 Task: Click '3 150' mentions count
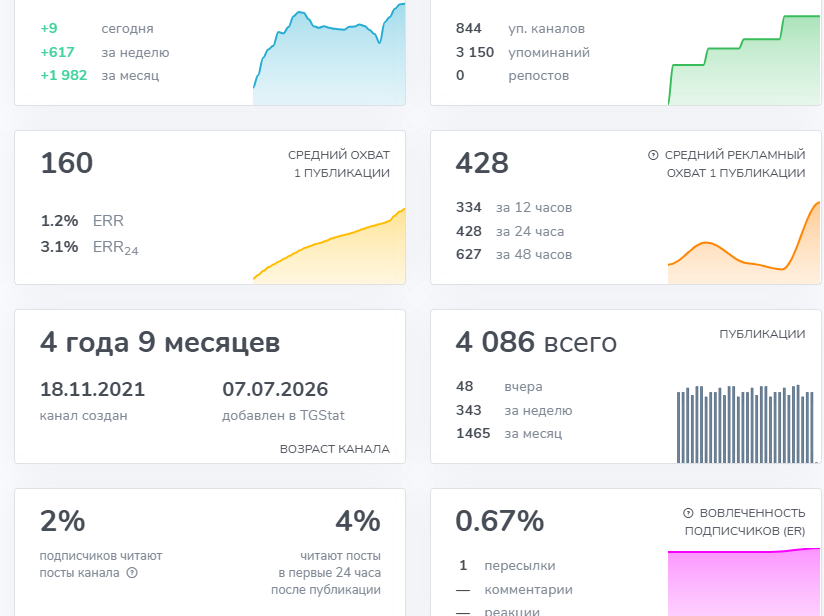[475, 52]
